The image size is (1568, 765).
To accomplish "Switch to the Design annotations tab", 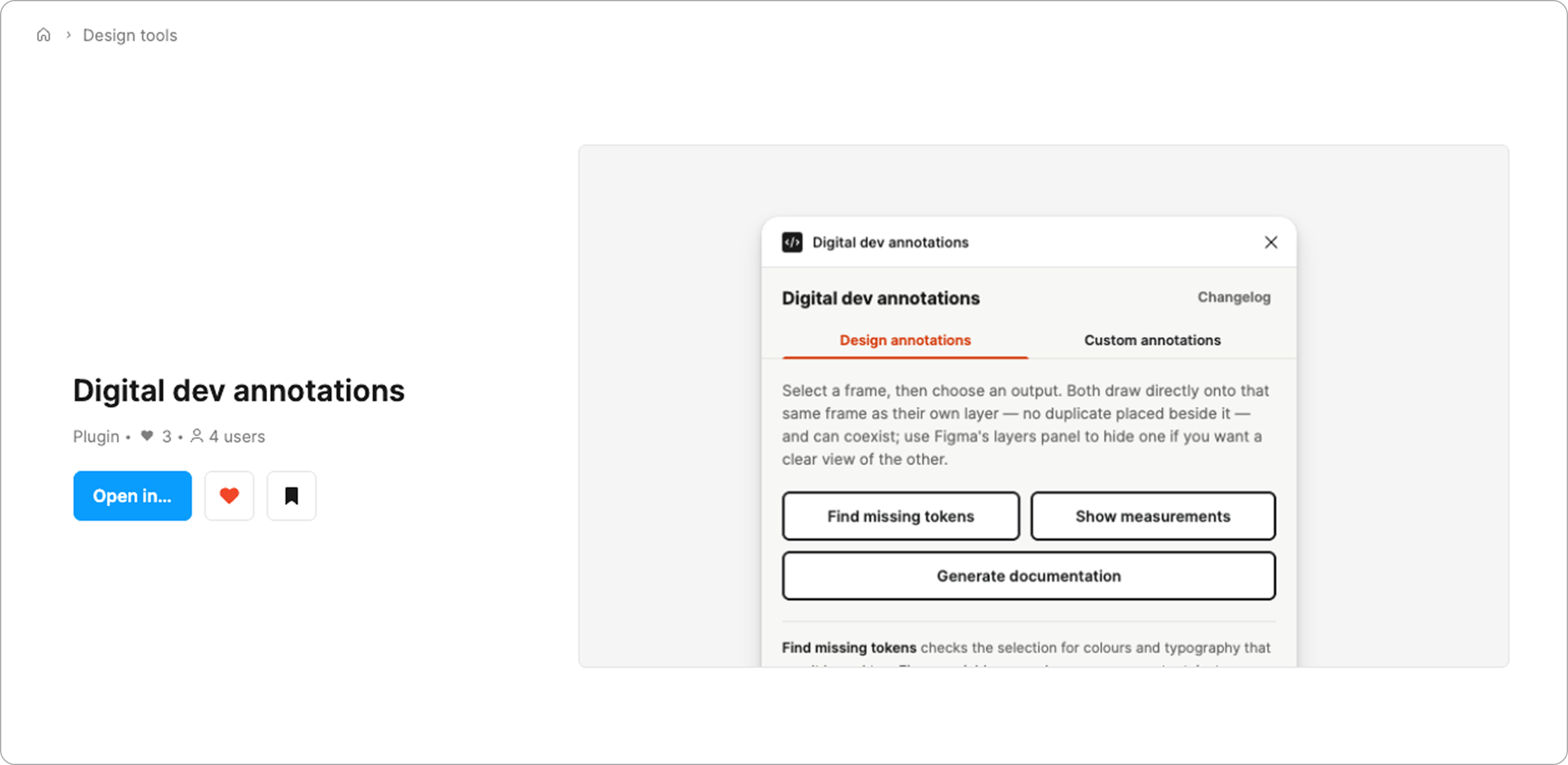I will [x=905, y=340].
